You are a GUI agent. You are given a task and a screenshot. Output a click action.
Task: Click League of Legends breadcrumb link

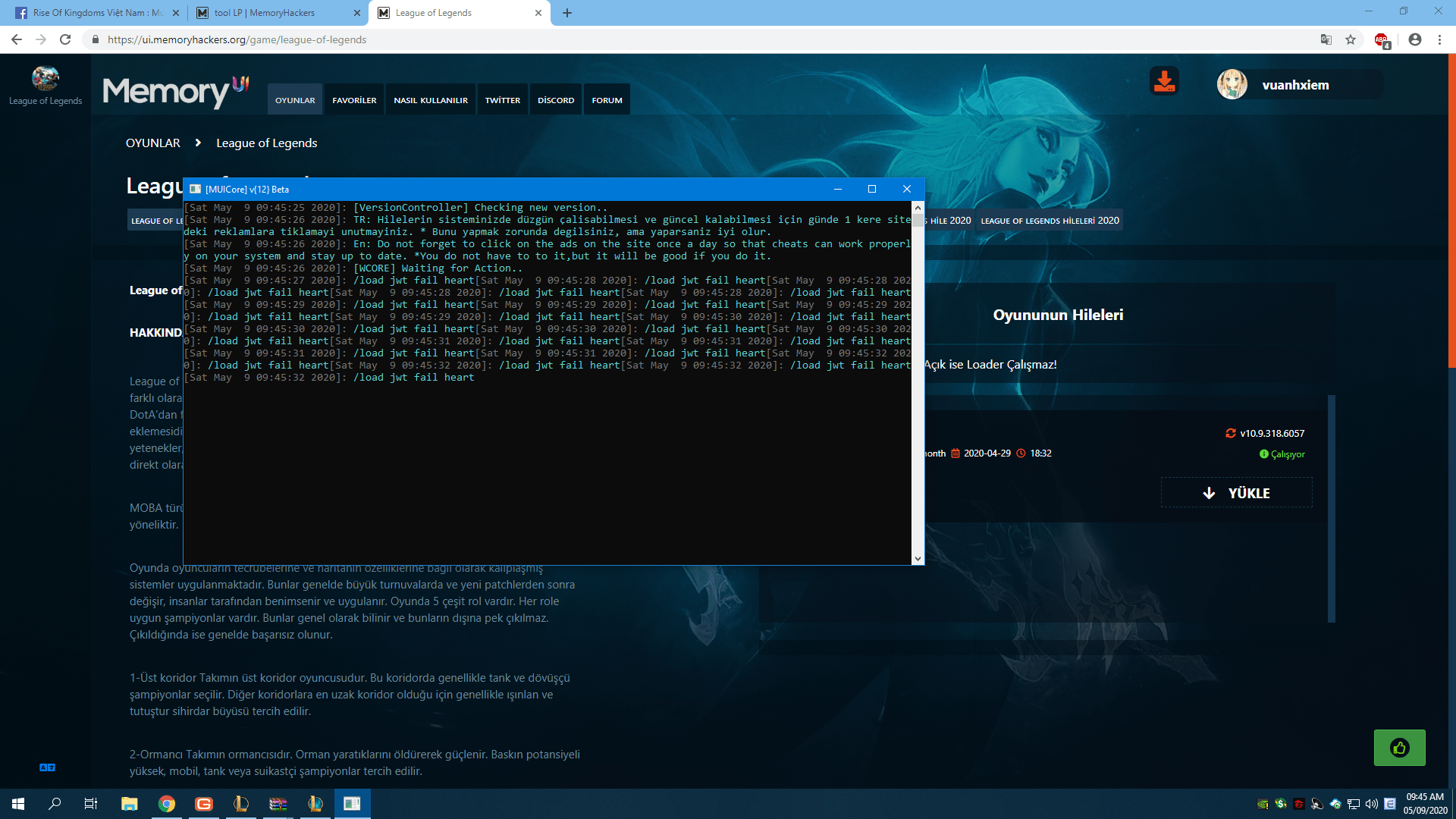click(267, 143)
